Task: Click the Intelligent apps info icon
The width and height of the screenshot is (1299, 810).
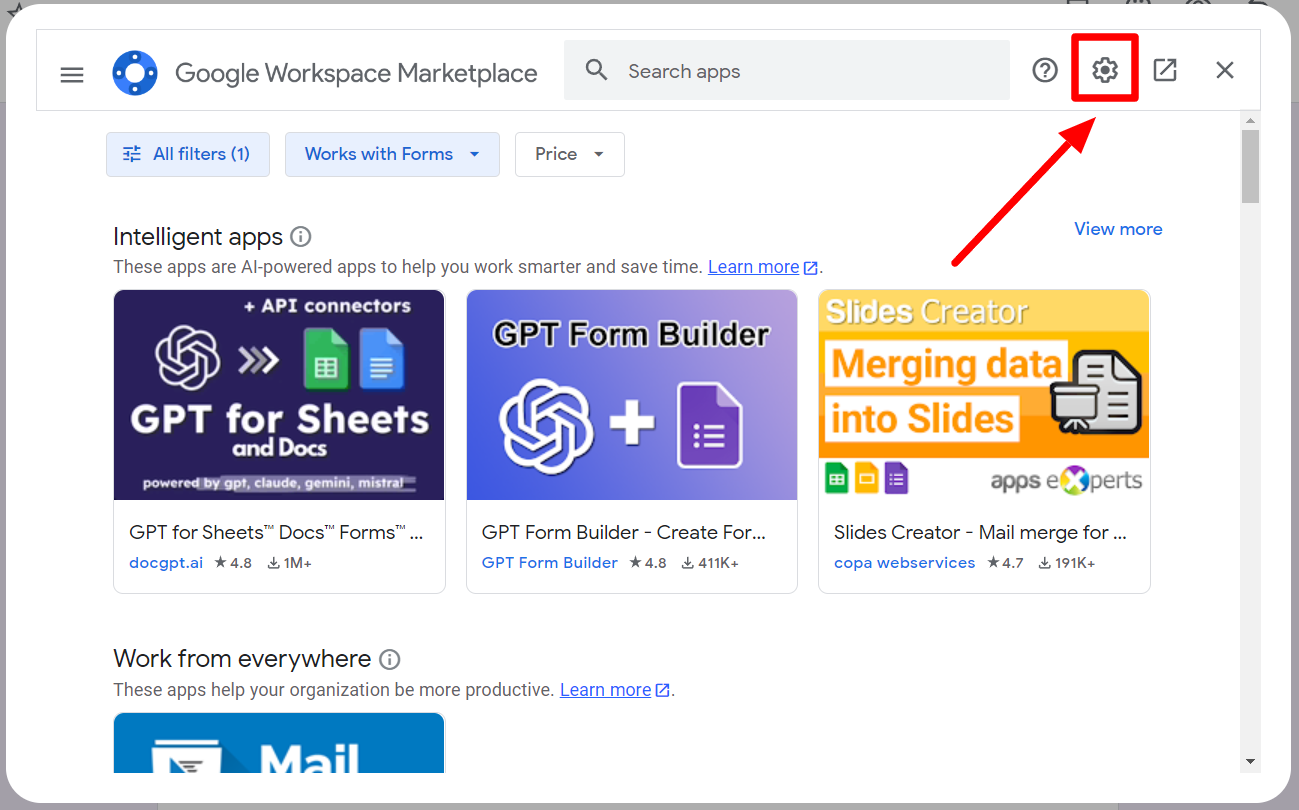Action: [300, 237]
